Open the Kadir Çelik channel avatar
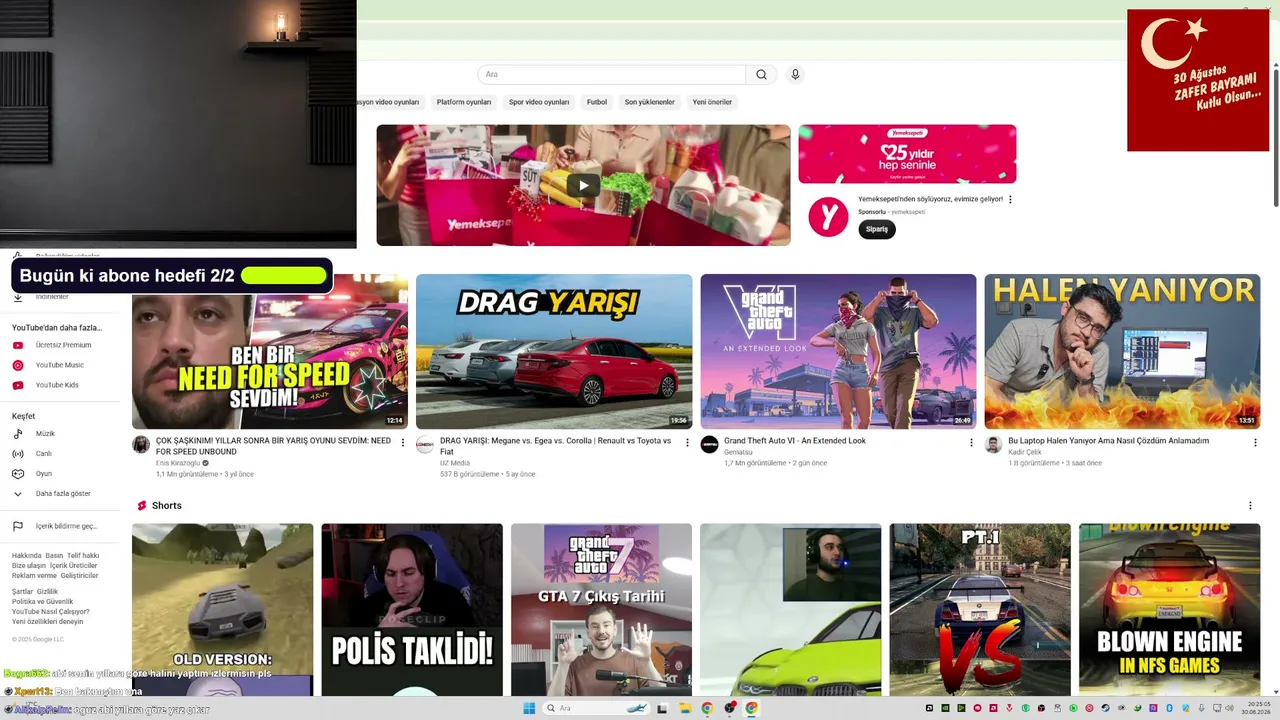Screen dimensions: 1280x720 pos(993,445)
